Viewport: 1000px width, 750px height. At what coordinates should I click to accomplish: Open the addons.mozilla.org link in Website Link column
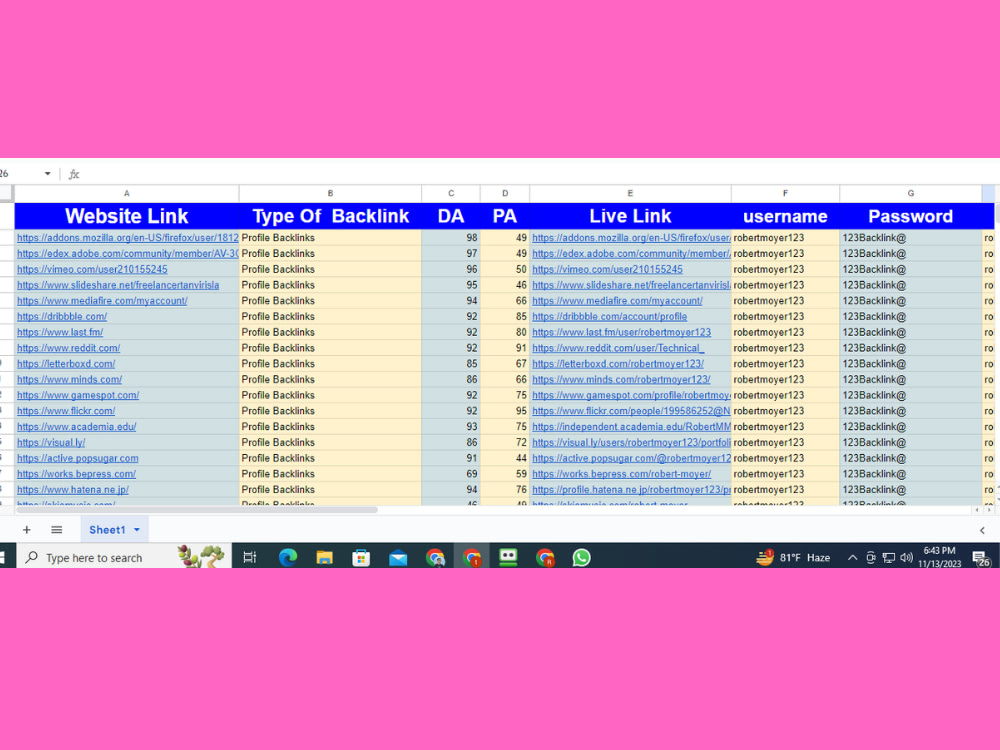(128, 238)
